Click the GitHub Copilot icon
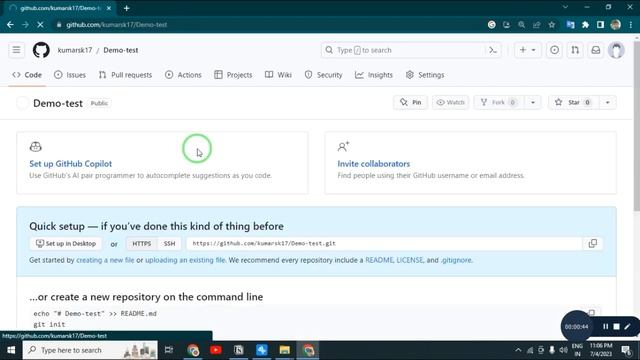This screenshot has height=360, width=640. [36, 147]
